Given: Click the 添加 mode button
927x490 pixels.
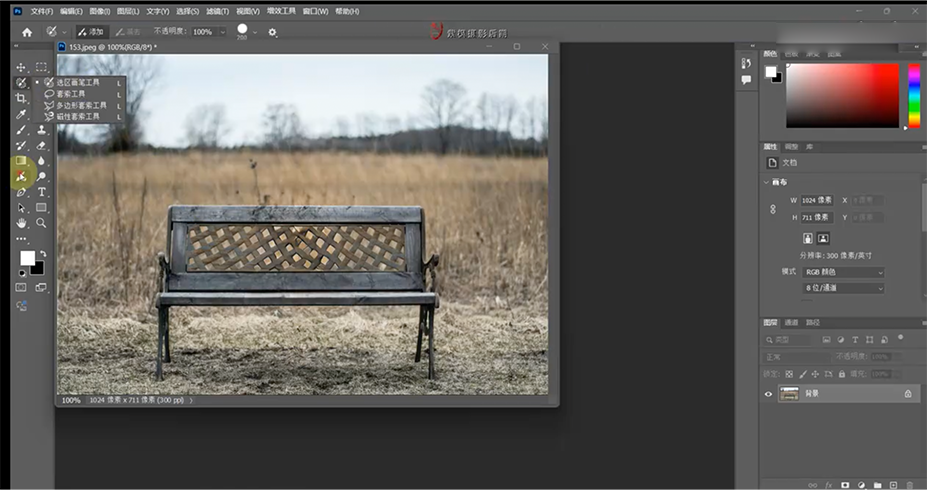Looking at the screenshot, I should pos(91,32).
